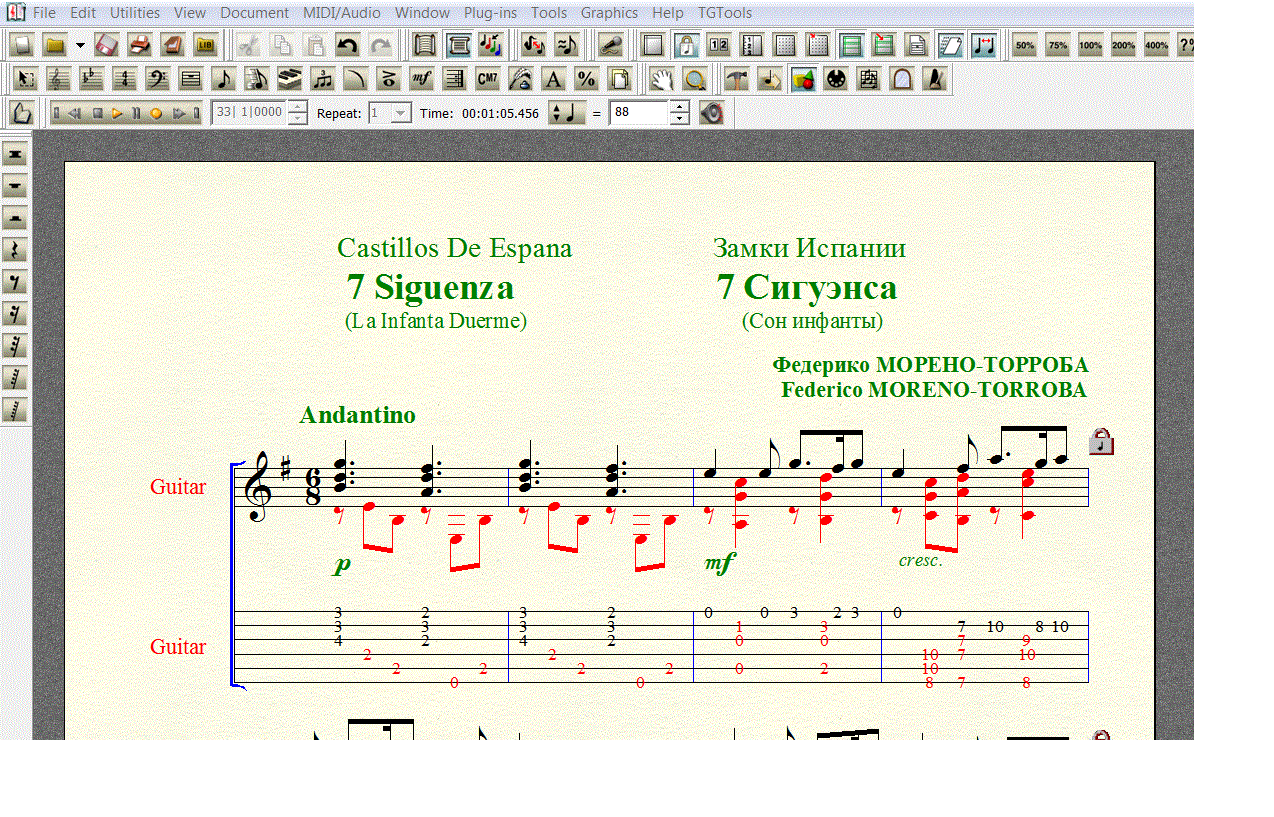Open the Repeat count dropdown
This screenshot has height=817, width=1274.
401,113
